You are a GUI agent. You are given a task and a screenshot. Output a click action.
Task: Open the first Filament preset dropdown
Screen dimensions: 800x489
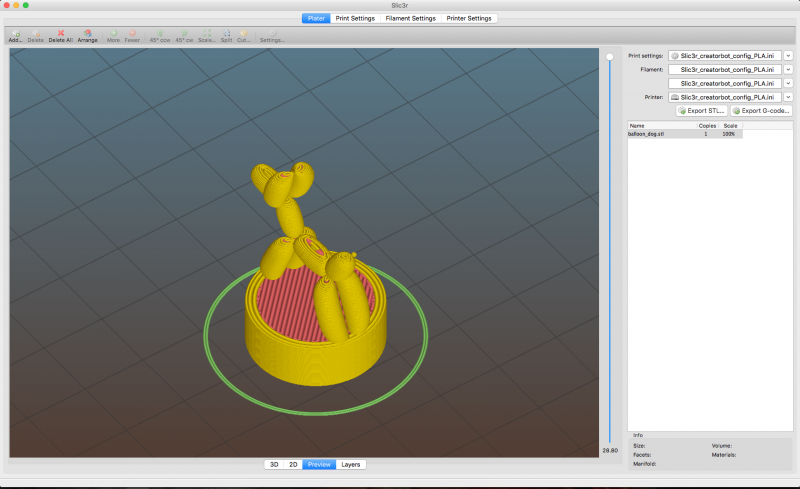(789, 70)
